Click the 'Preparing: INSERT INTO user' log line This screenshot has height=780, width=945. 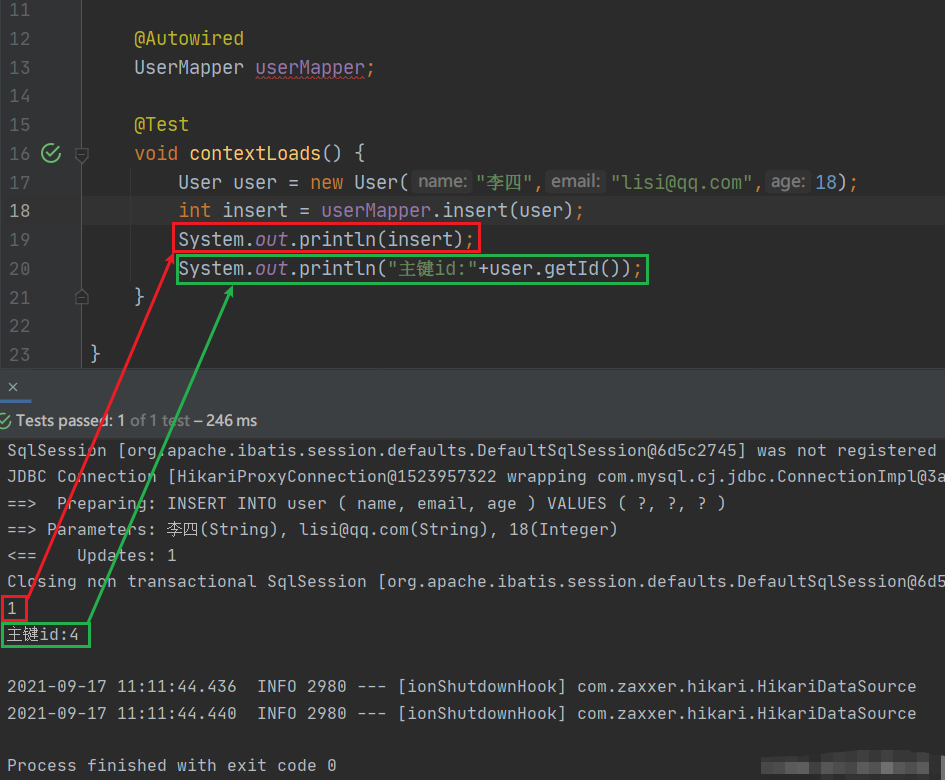(366, 503)
